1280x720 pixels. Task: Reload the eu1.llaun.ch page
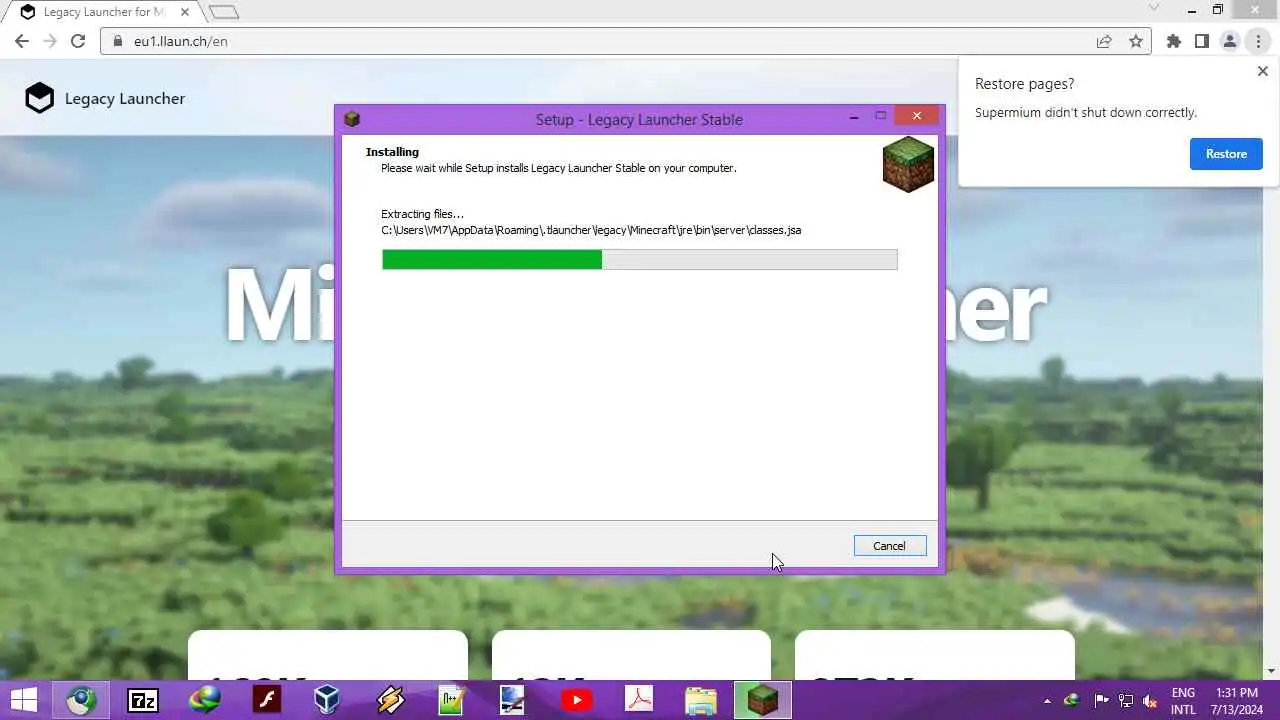coord(78,41)
